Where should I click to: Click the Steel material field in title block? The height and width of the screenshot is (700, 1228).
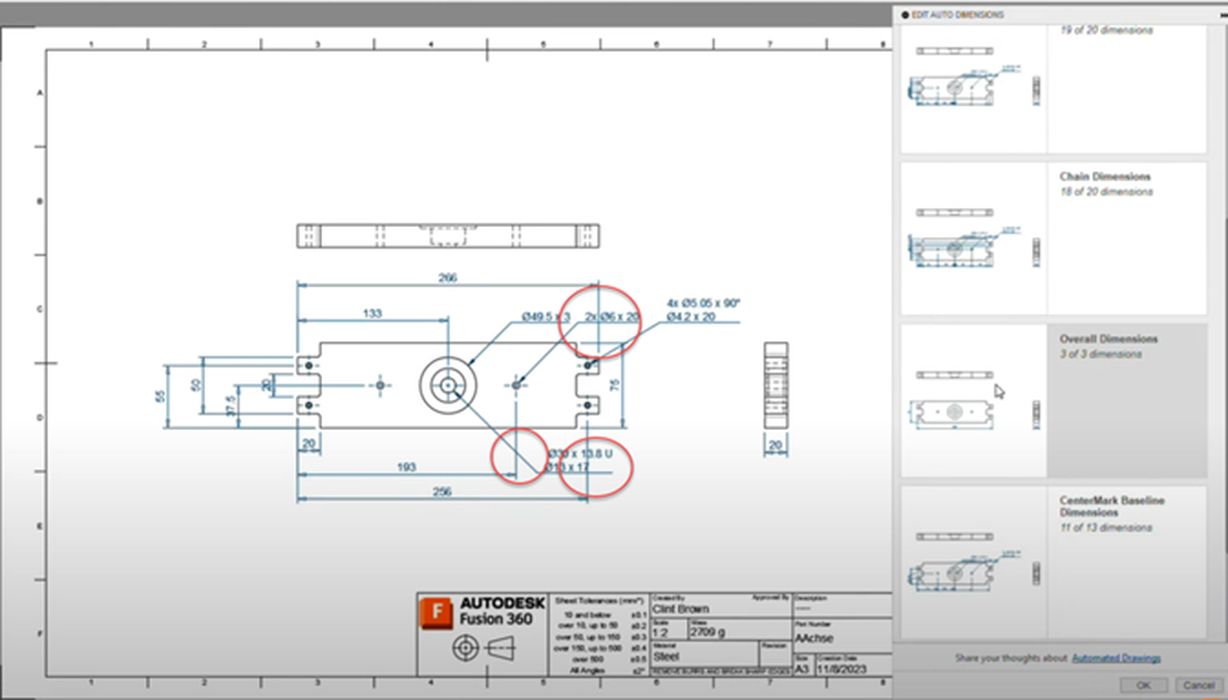click(666, 657)
